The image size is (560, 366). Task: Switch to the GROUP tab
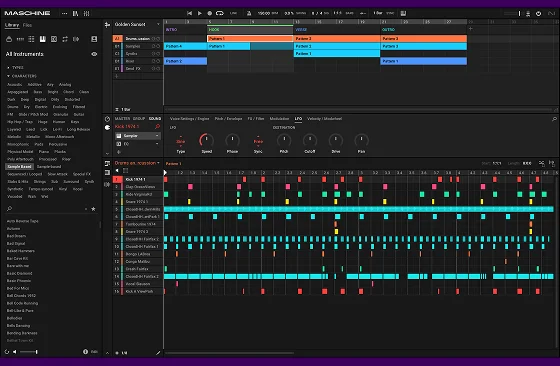point(139,119)
